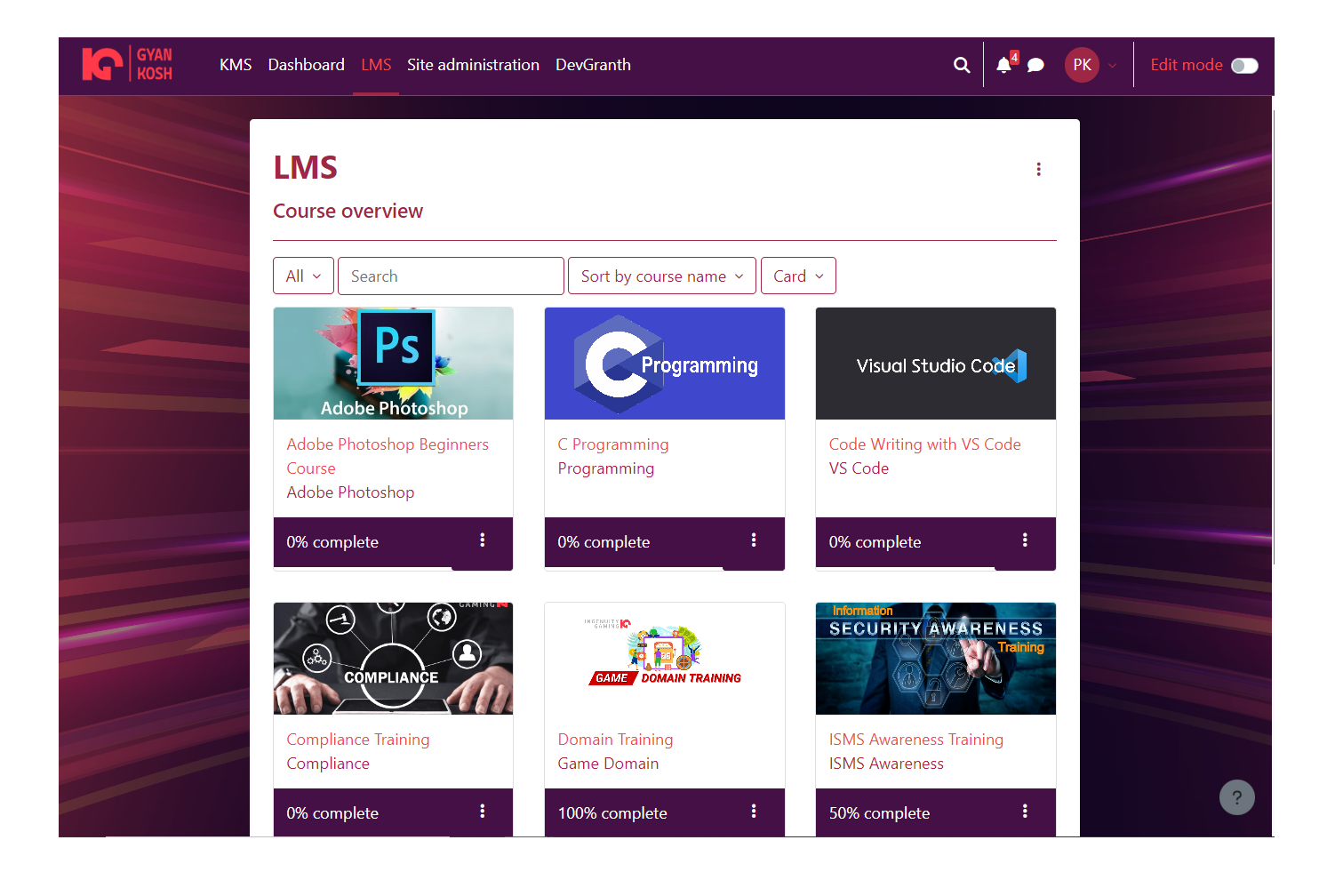Click the search magnifier icon in navbar
Image resolution: width=1335 pixels, height=896 pixels.
961,65
